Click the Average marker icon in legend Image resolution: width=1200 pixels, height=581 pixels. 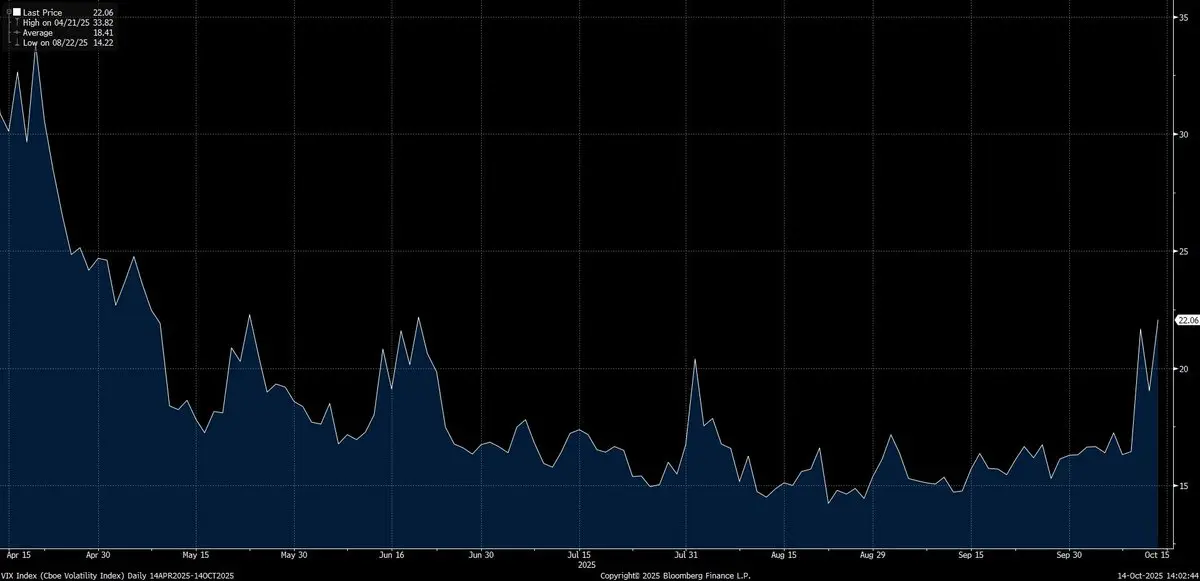tap(16, 32)
